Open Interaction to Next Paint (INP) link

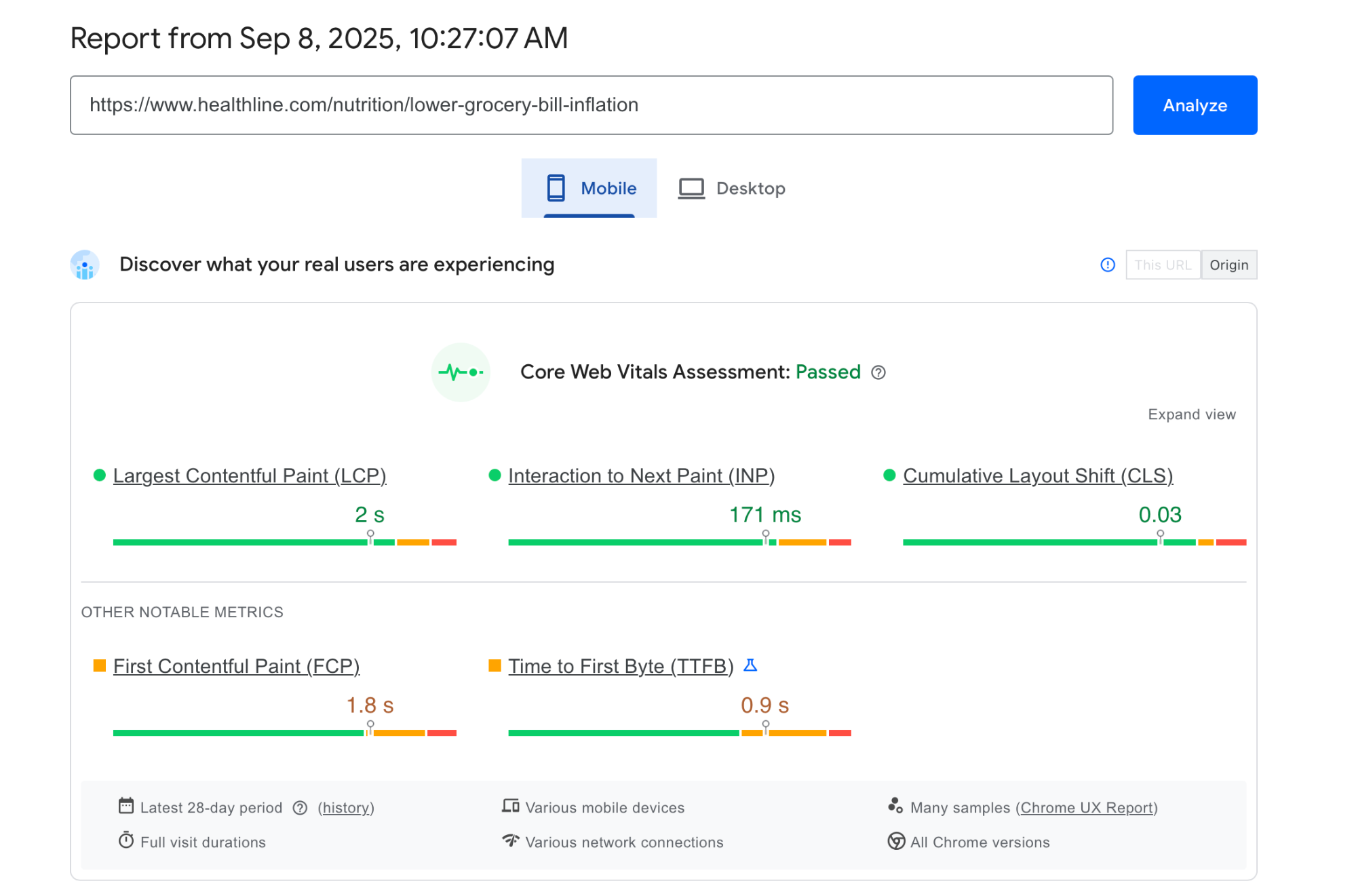641,475
